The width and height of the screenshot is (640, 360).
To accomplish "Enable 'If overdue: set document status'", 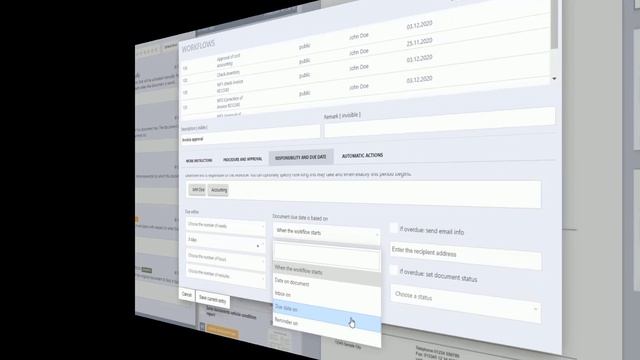I will (394, 270).
